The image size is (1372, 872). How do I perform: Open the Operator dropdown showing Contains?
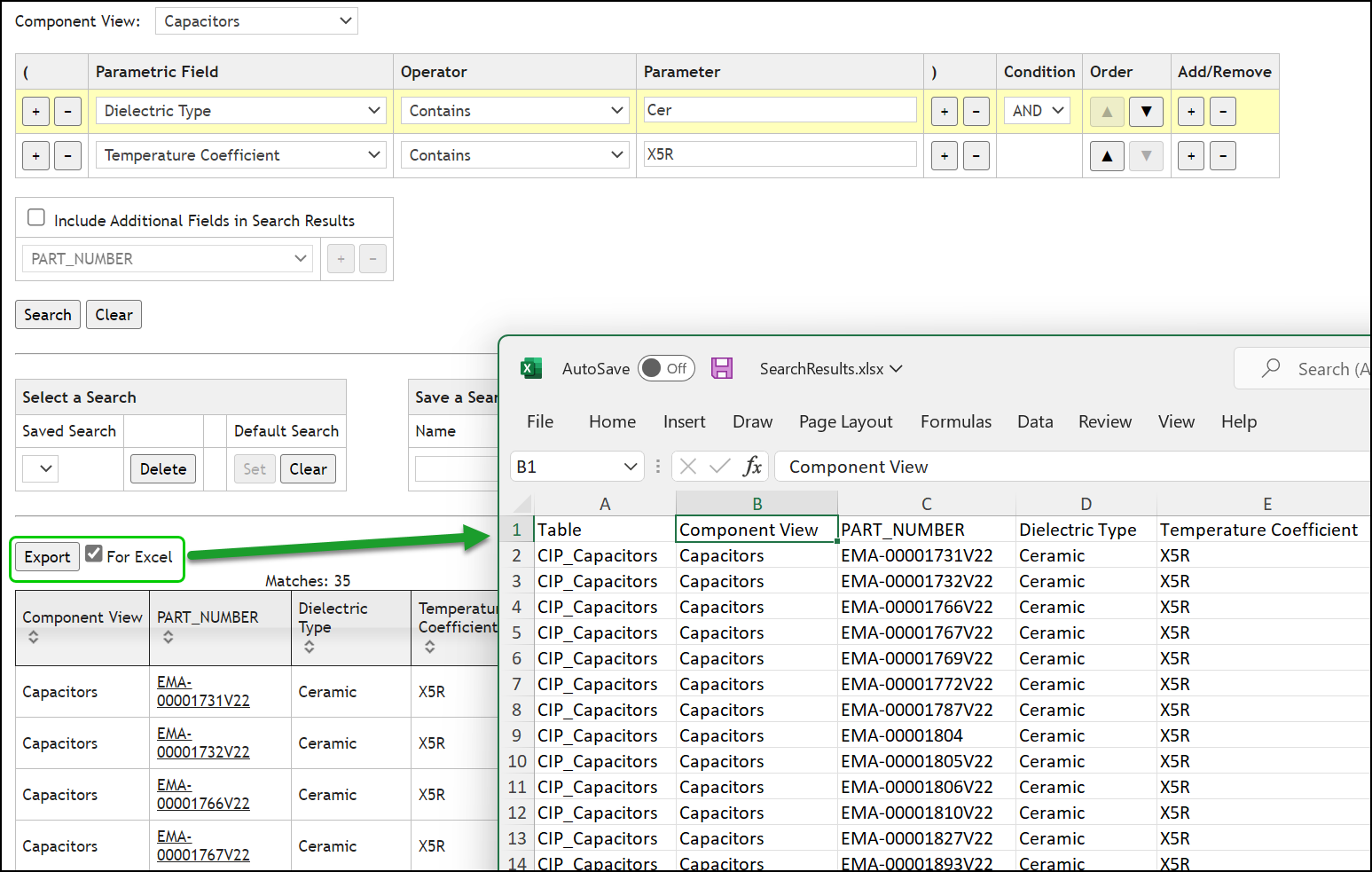click(514, 110)
